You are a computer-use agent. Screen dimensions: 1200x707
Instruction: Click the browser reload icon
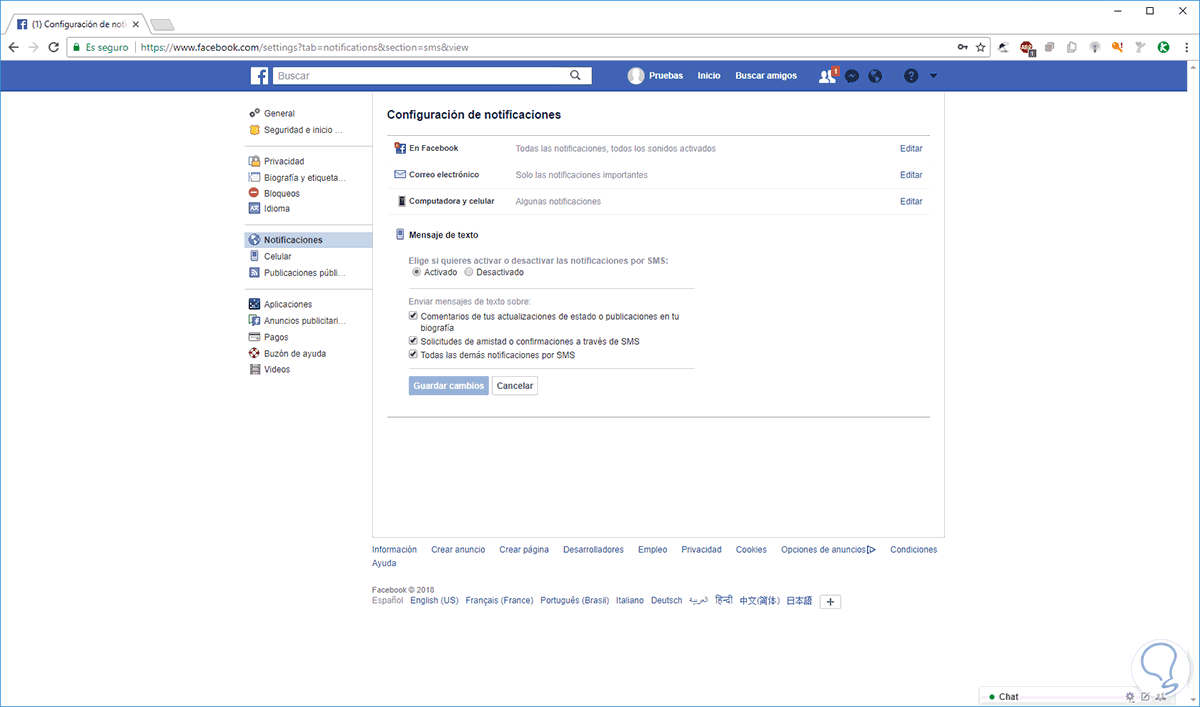pos(54,47)
